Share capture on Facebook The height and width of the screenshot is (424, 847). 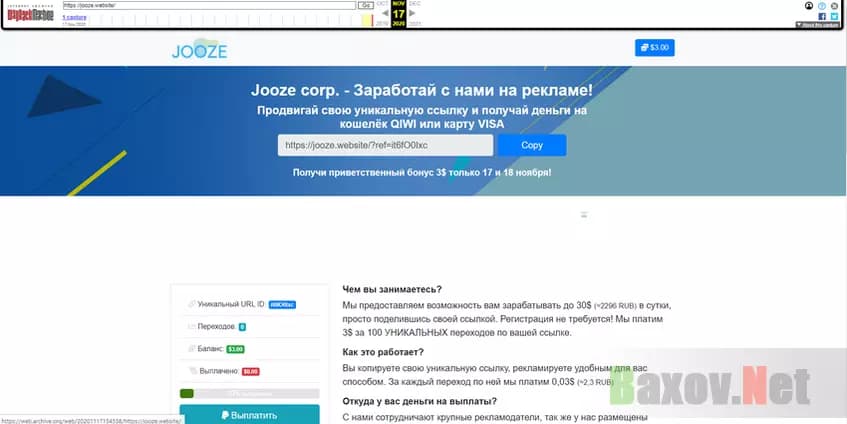(x=822, y=17)
